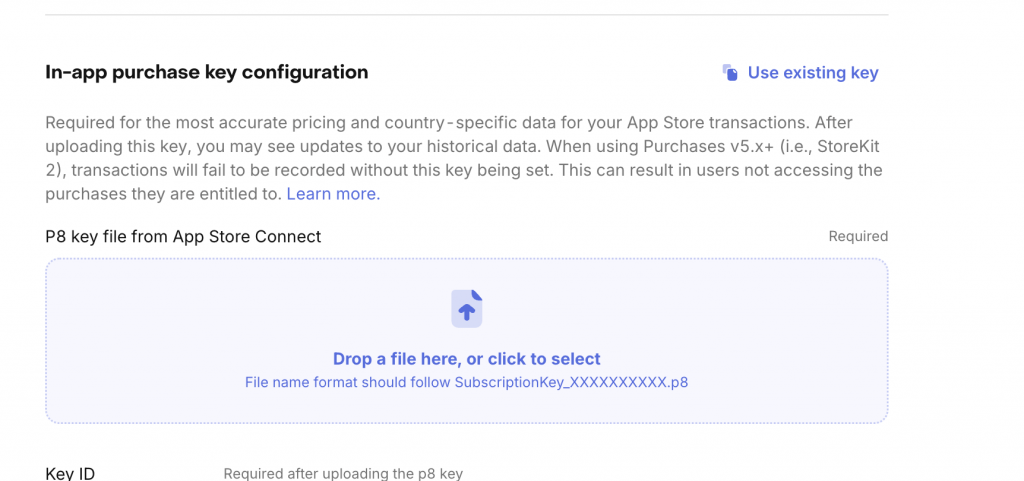The image size is (1024, 481).
Task: Click the copy icon beside Use existing key
Action: click(x=731, y=73)
